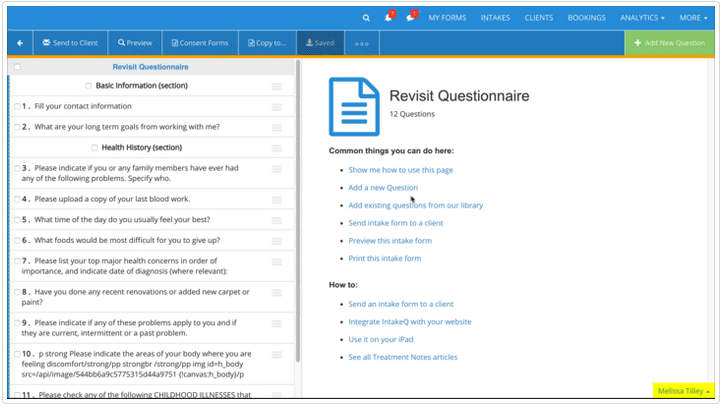Expand the MORE dropdown menu
This screenshot has width=724, height=408.
coord(693,18)
